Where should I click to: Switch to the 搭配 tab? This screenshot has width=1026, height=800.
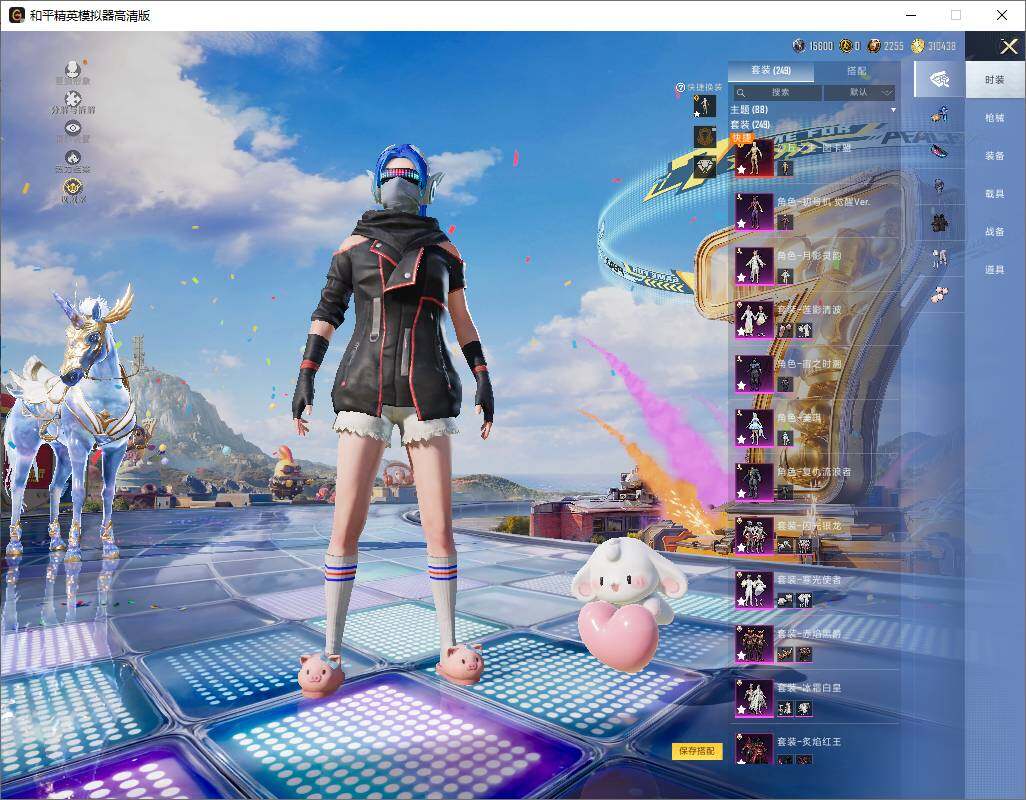856,71
